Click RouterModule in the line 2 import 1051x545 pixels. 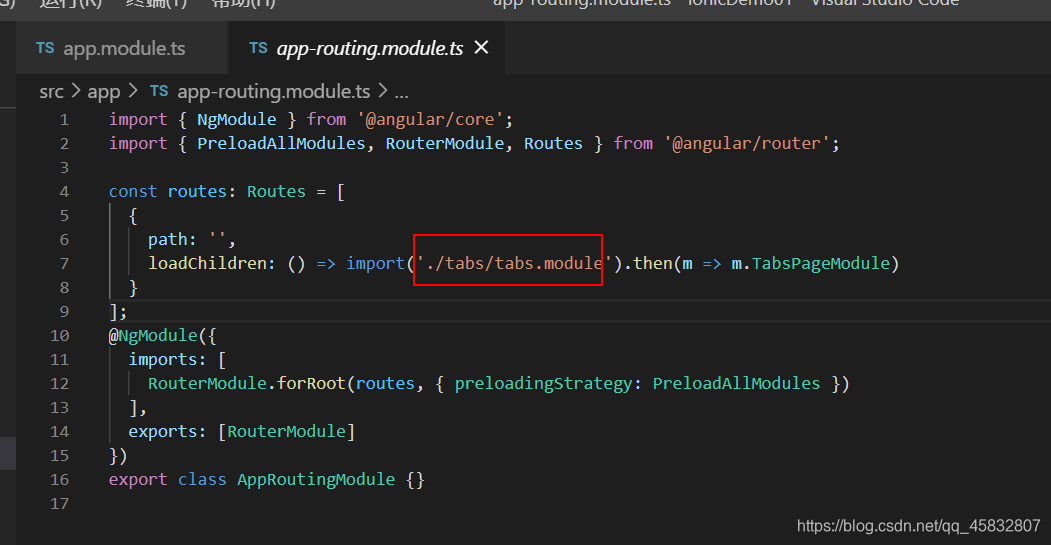point(444,143)
